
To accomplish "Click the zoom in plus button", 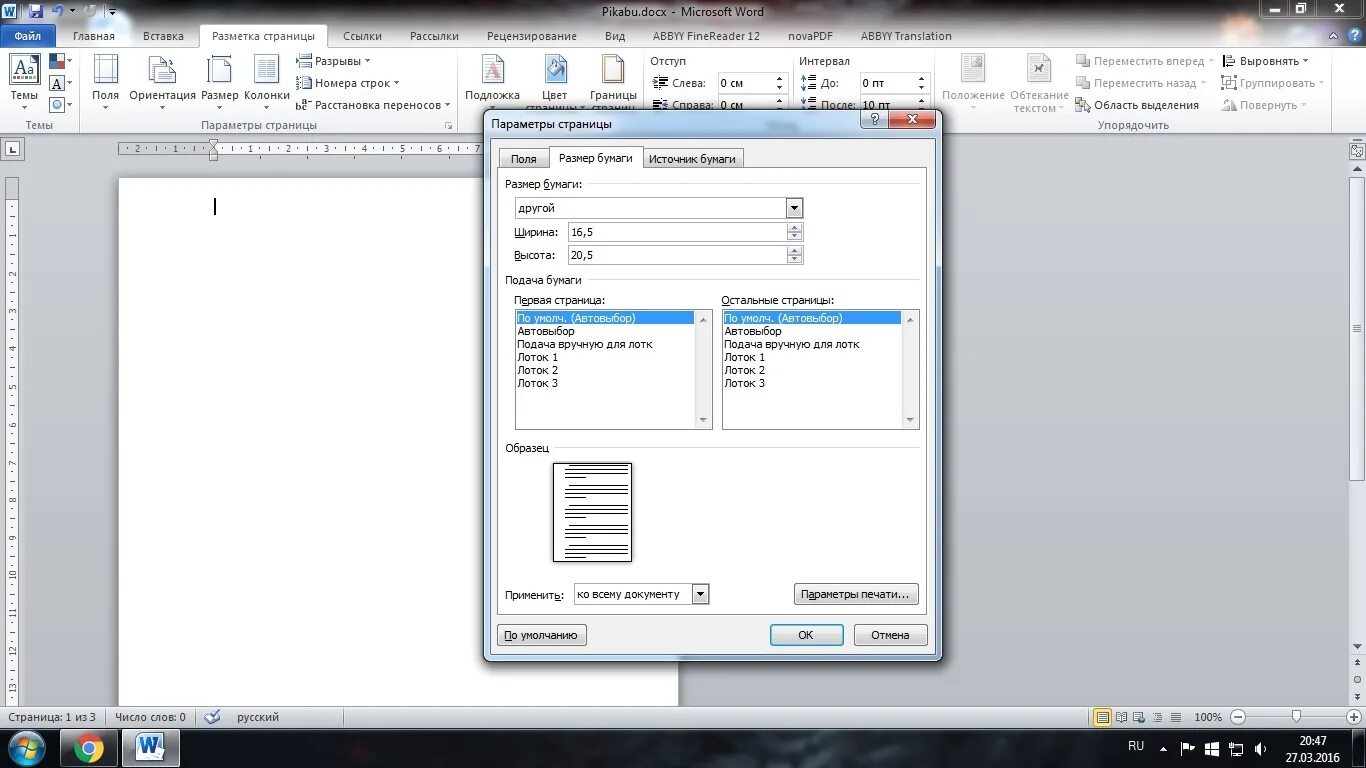I will tap(1353, 717).
